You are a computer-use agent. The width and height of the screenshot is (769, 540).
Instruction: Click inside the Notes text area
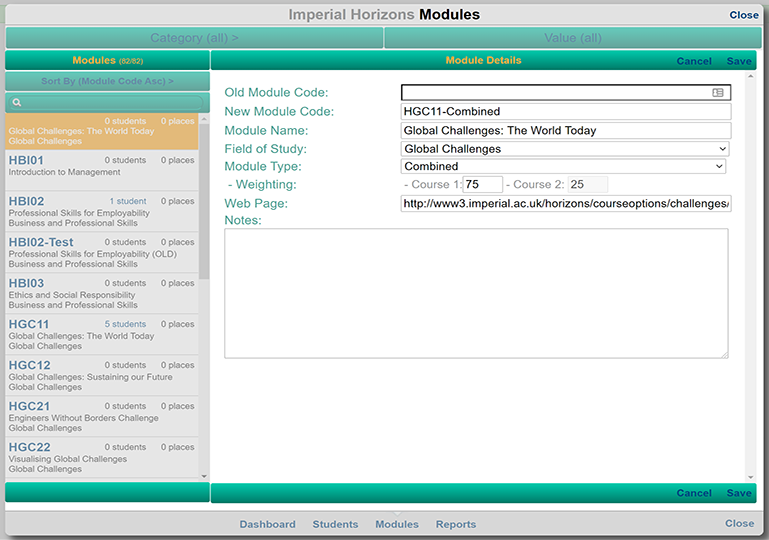pyautogui.click(x=476, y=293)
